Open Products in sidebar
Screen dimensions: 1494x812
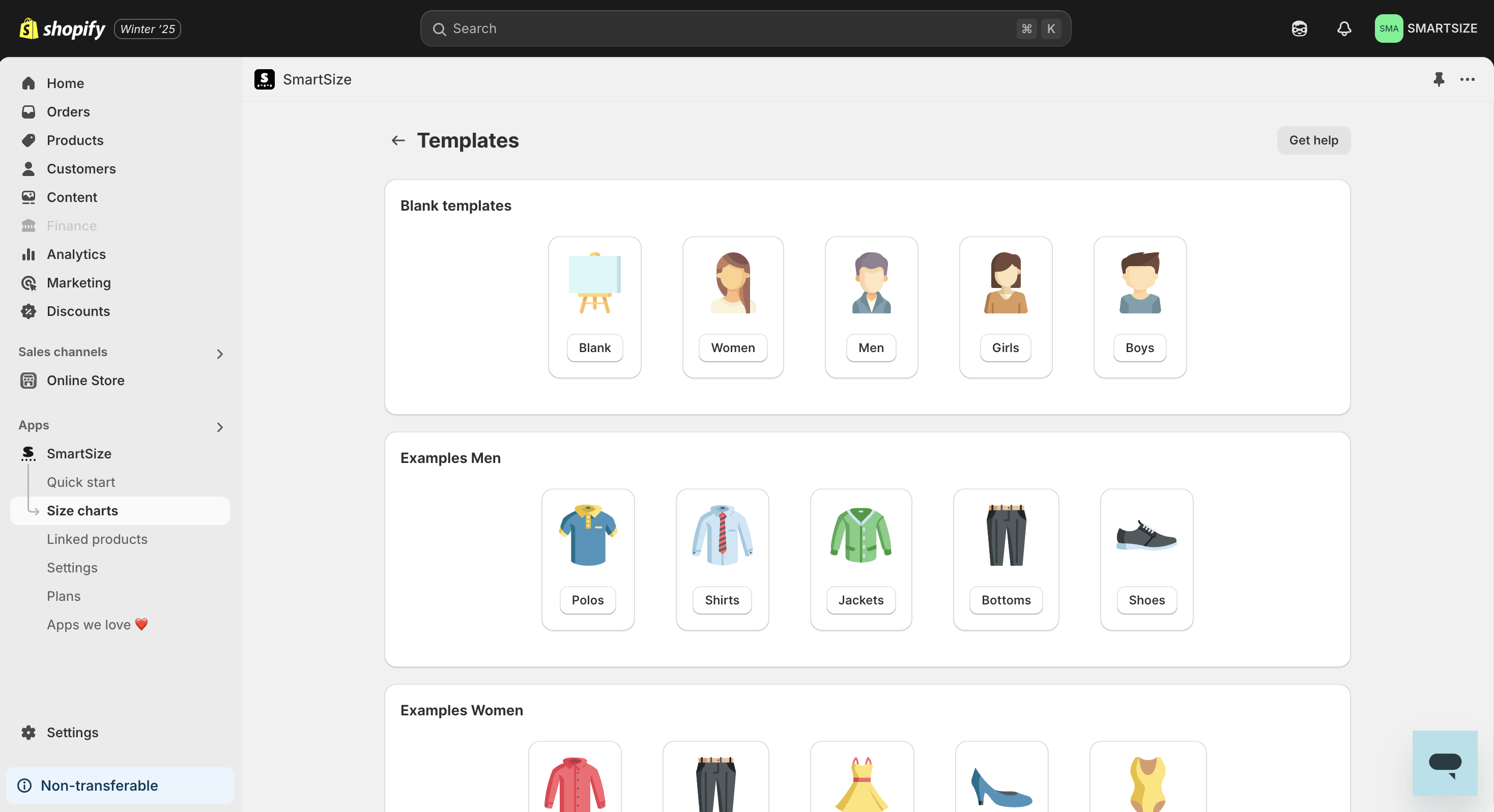(120, 140)
